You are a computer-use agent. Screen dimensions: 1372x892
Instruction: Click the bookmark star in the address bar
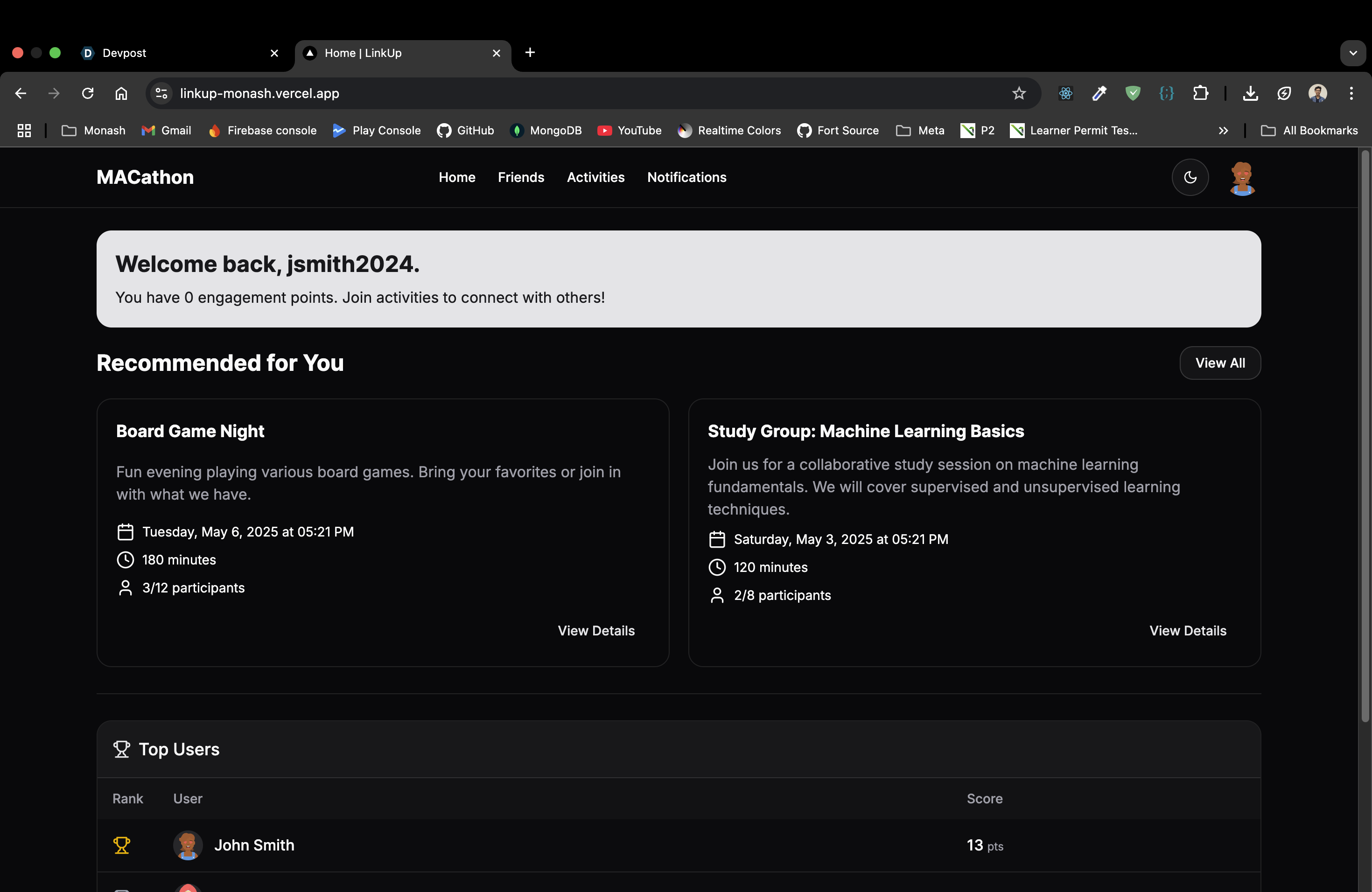pyautogui.click(x=1019, y=93)
